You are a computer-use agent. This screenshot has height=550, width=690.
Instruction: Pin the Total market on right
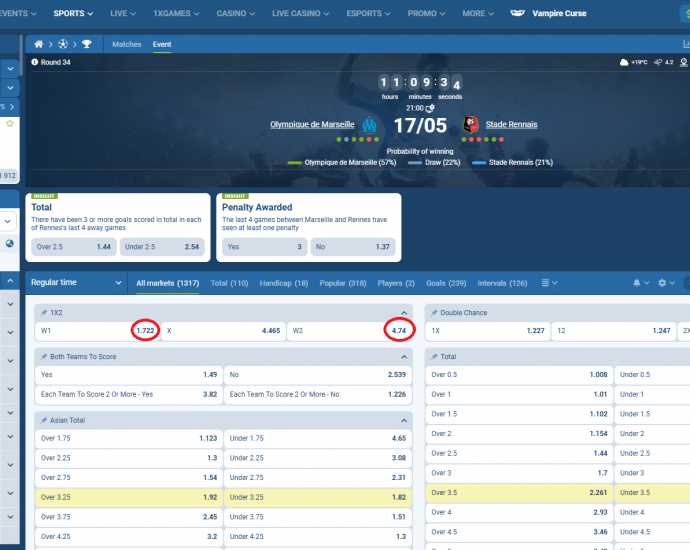[x=434, y=357]
